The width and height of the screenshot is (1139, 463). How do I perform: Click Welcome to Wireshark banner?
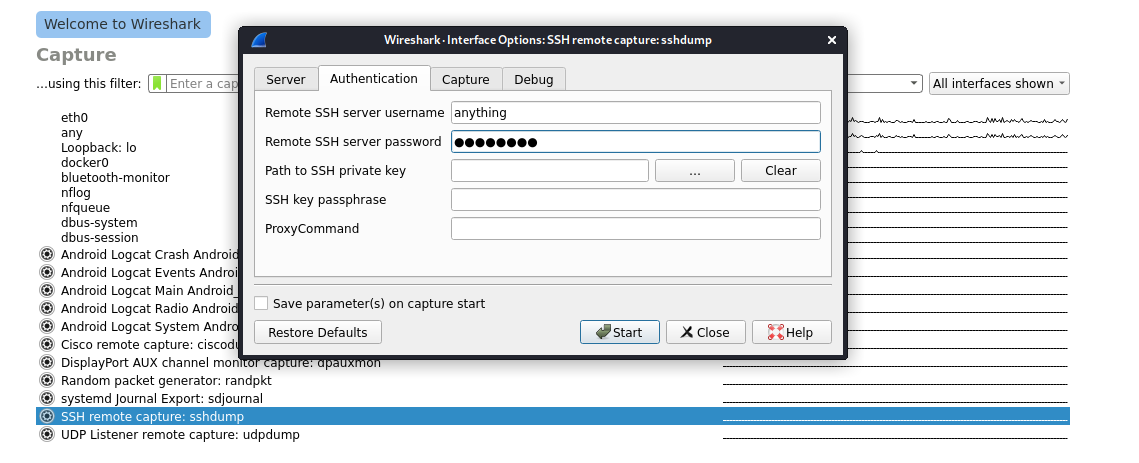point(123,24)
